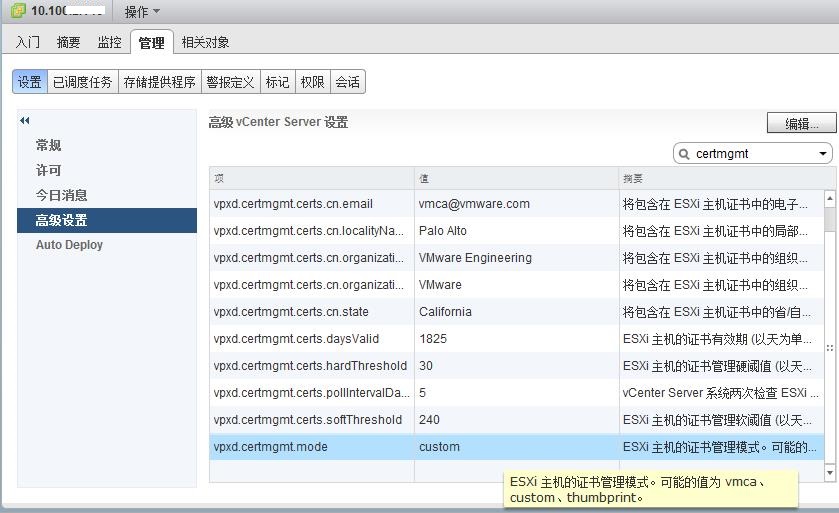839x513 pixels.
Task: Select Auto Deploy in the sidebar
Action: (x=107, y=245)
